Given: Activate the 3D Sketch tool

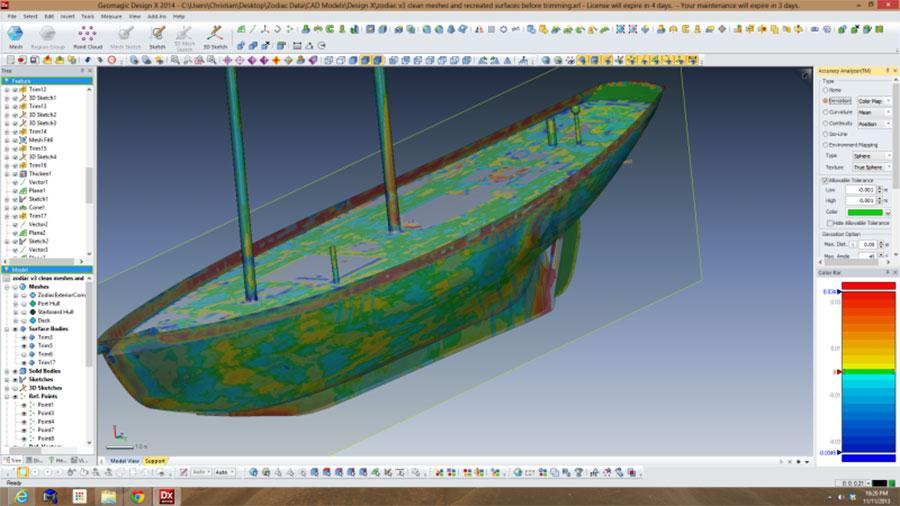Looking at the screenshot, I should [214, 35].
